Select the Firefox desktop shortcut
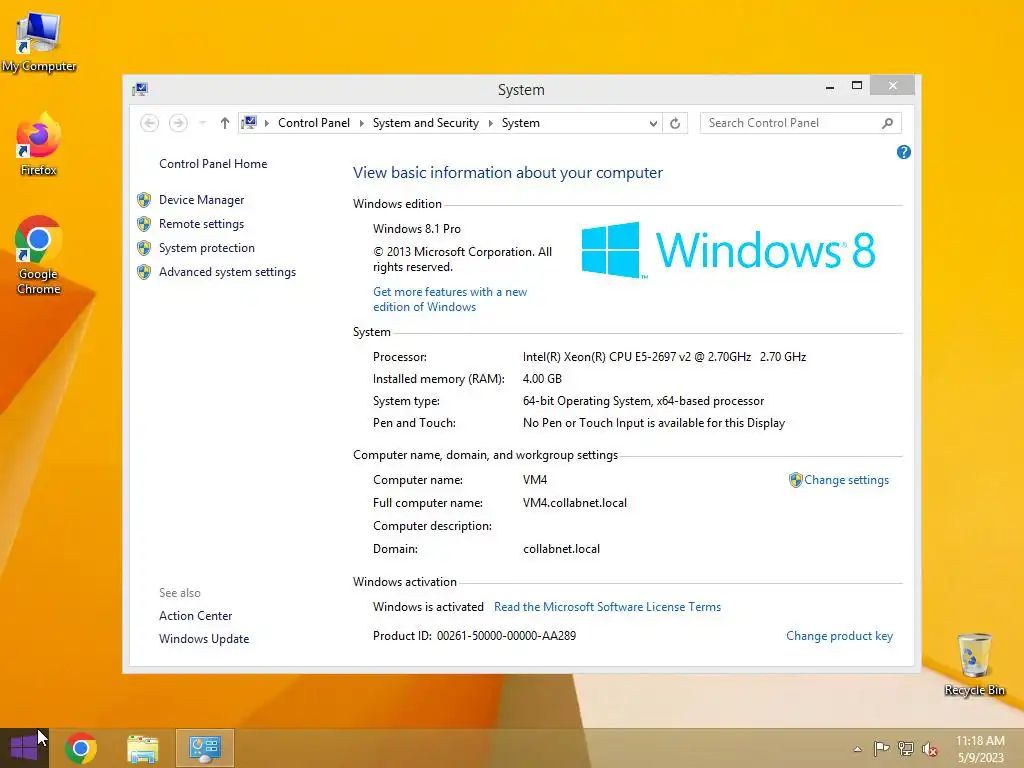This screenshot has height=768, width=1024. [39, 144]
